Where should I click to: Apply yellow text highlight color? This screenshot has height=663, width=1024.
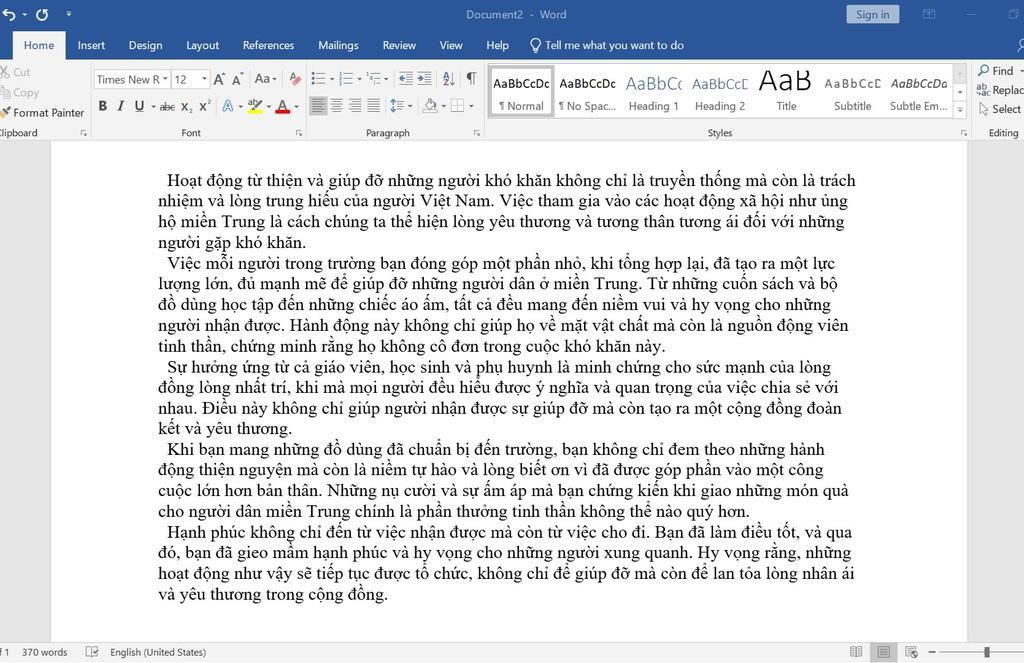[x=255, y=106]
